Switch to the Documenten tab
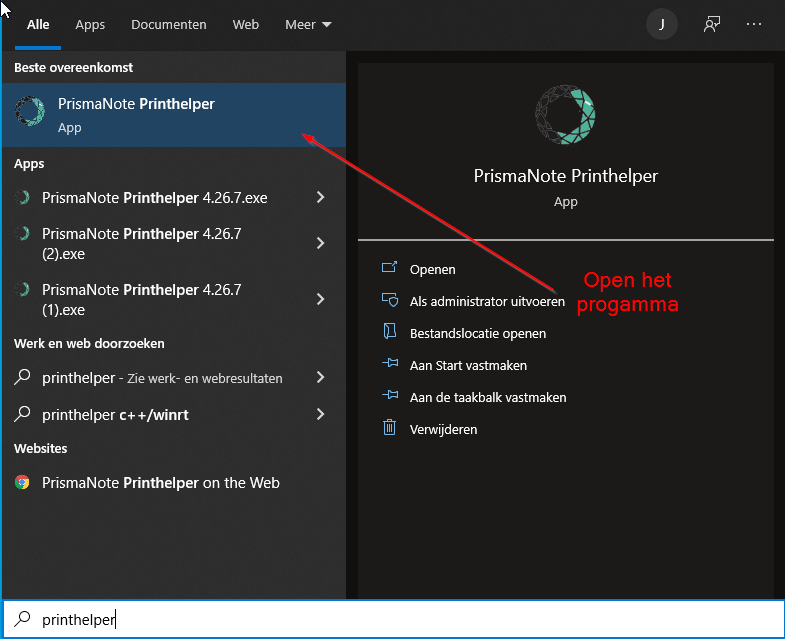This screenshot has width=785, height=639. point(169,25)
